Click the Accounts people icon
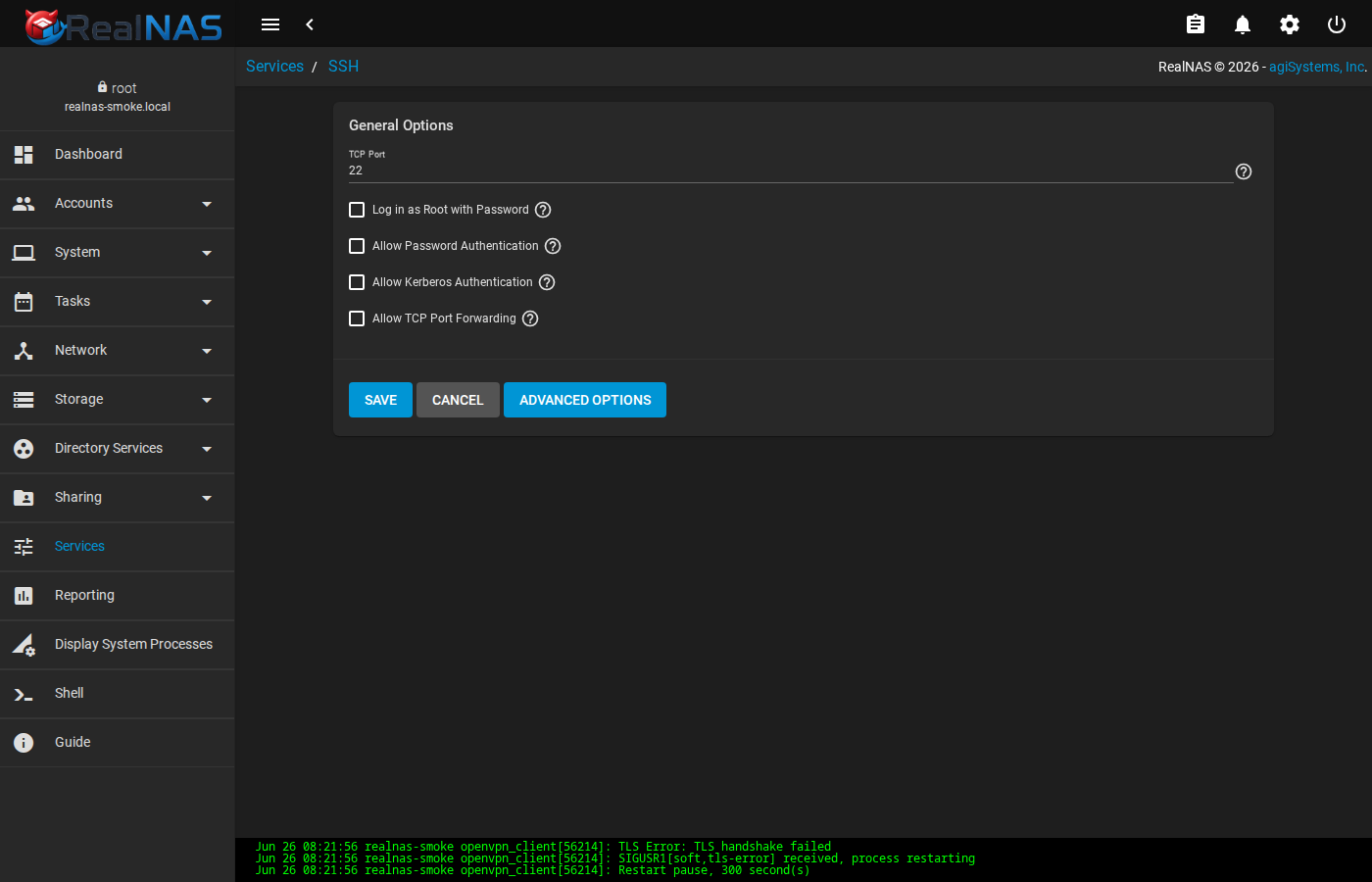1372x882 pixels. (24, 204)
